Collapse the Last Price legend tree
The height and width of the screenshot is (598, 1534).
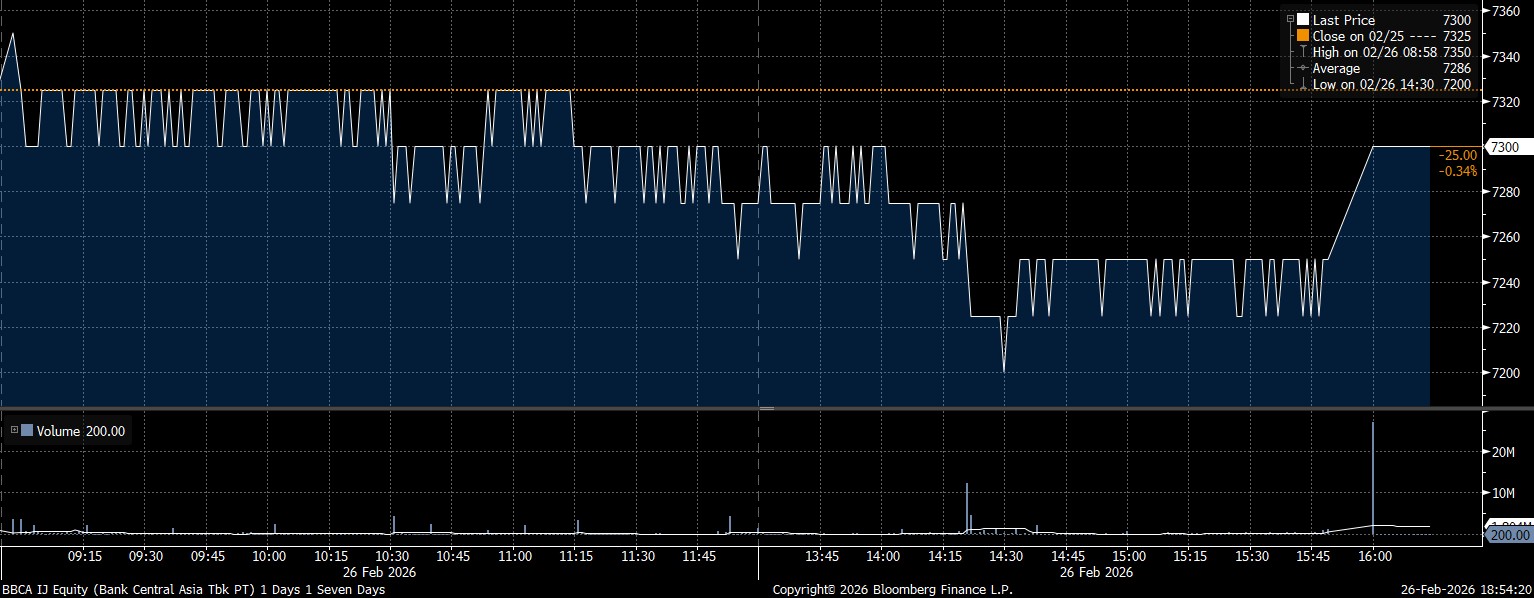(x=1289, y=20)
